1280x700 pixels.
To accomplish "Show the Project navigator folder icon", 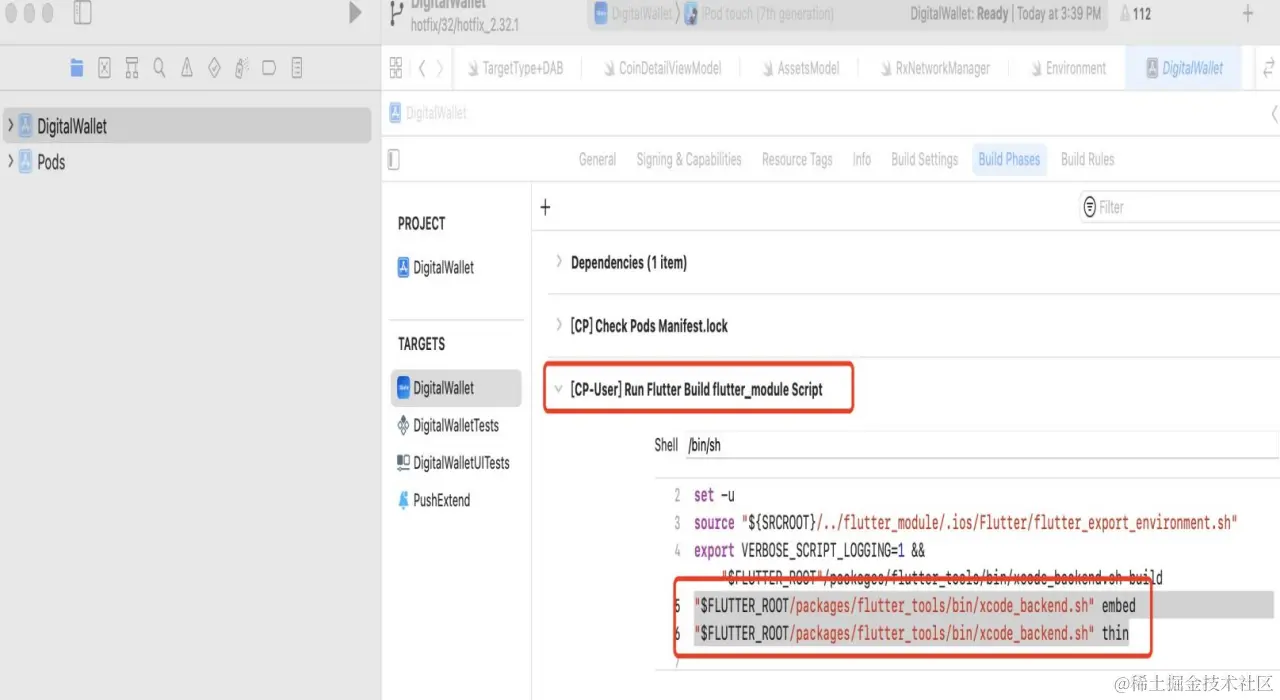I will pyautogui.click(x=77, y=68).
